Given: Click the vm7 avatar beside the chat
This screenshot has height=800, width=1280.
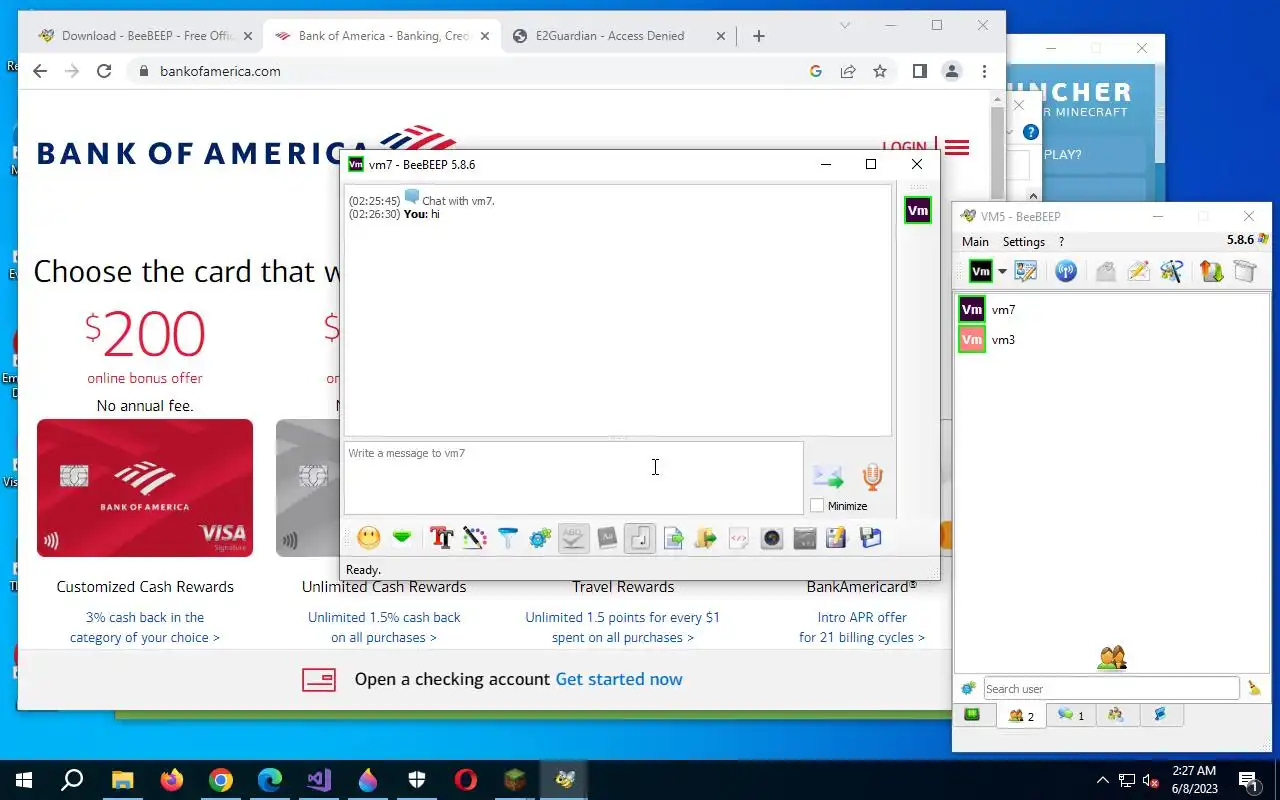Looking at the screenshot, I should click(917, 210).
